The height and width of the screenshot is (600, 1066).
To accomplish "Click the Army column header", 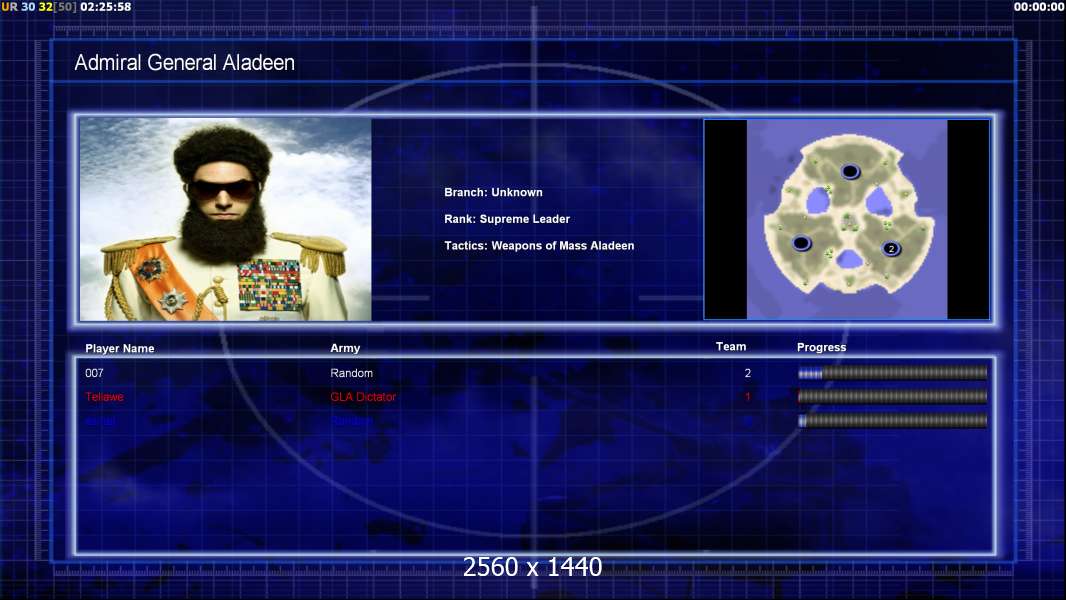I will tap(345, 348).
